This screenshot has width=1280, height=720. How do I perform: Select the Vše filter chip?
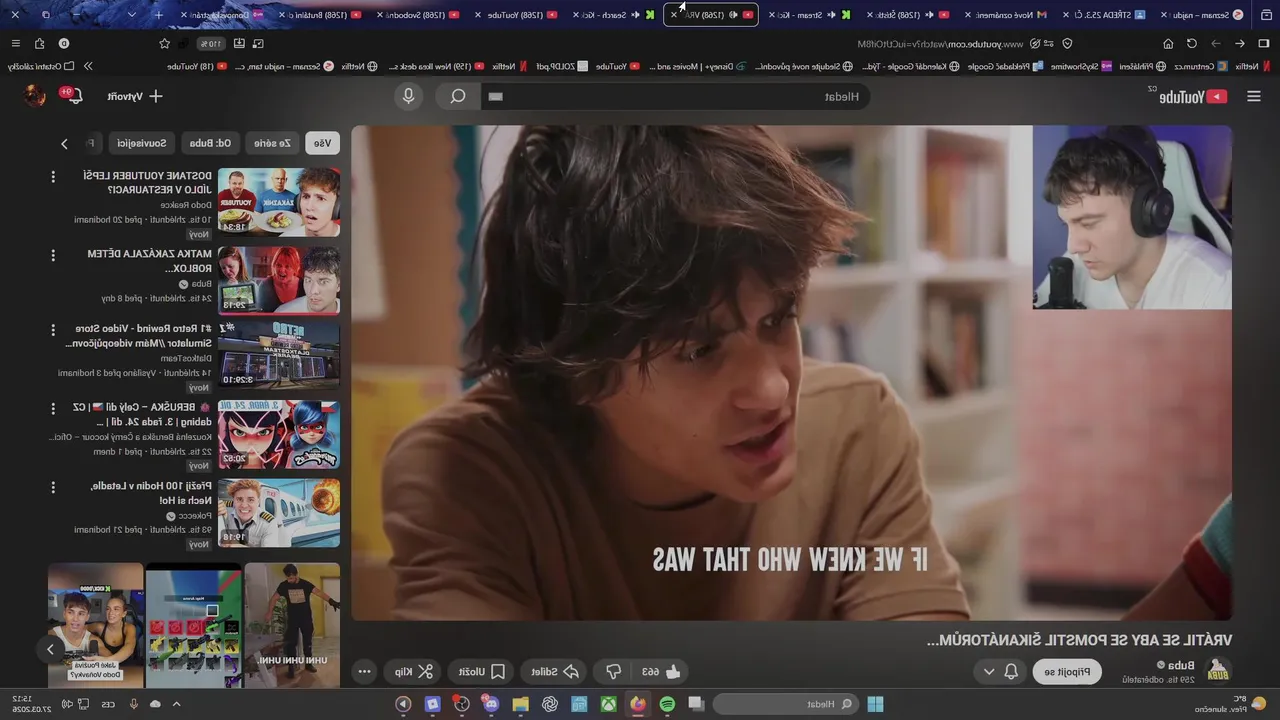[322, 143]
